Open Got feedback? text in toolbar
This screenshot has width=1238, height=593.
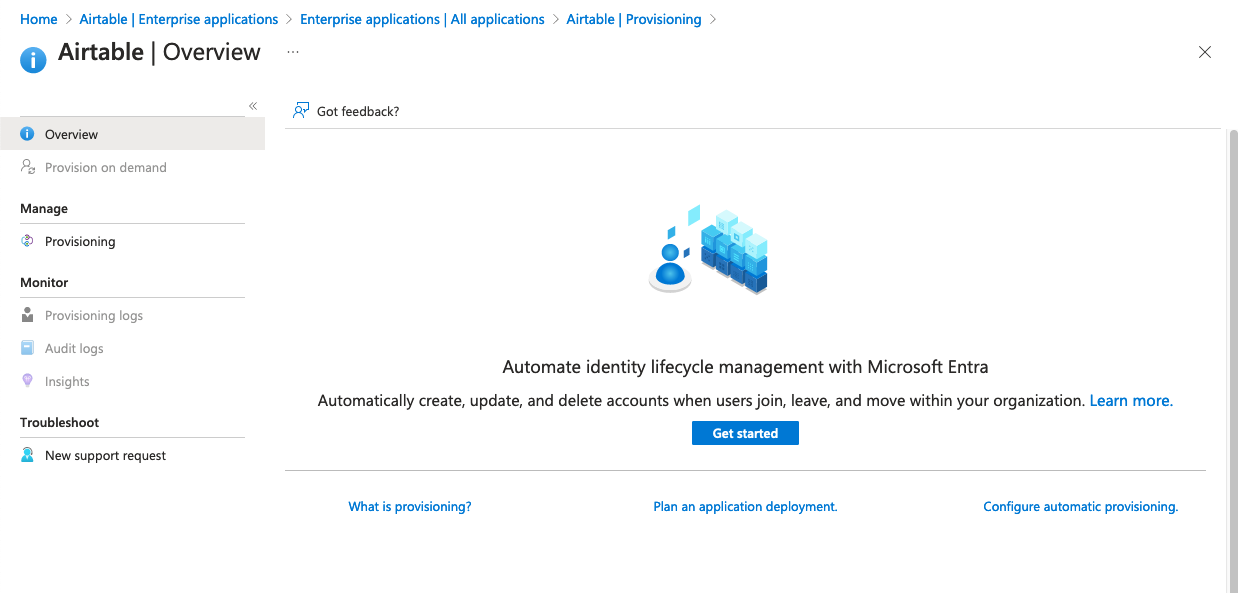(x=358, y=111)
